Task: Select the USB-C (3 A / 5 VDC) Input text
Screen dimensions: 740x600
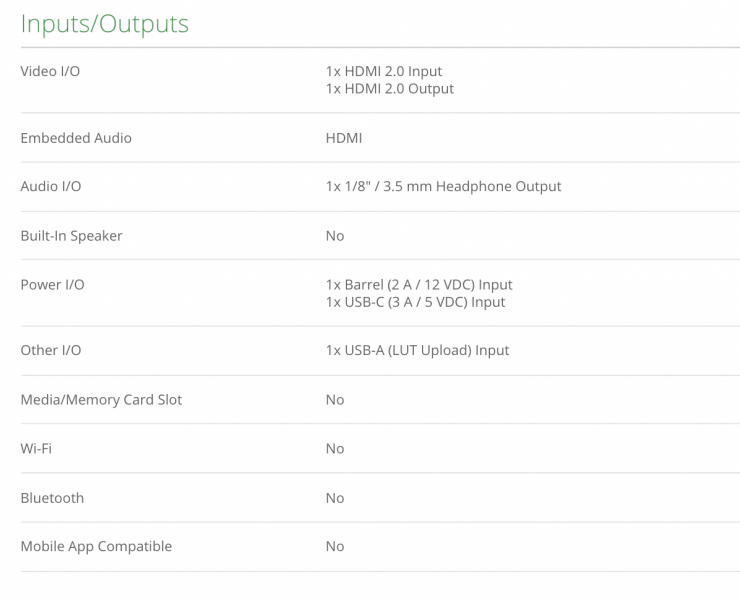Action: [415, 302]
